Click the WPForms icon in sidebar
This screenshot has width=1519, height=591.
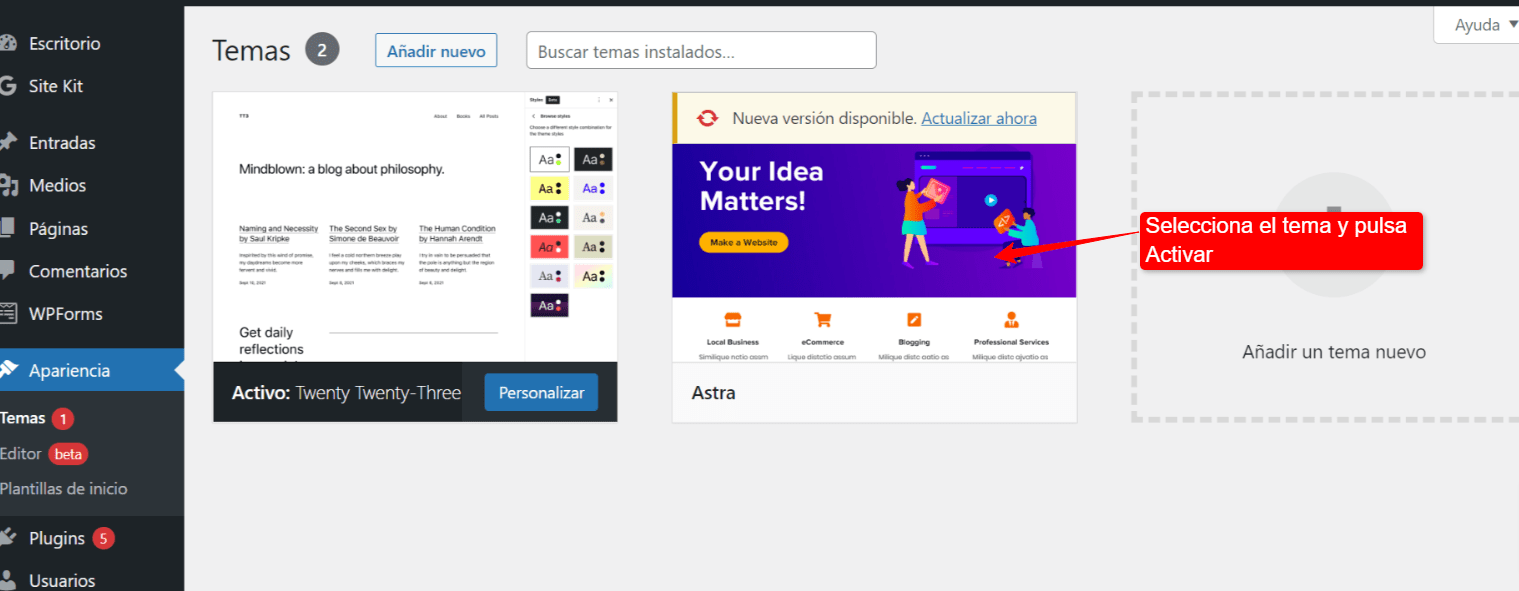(8, 314)
